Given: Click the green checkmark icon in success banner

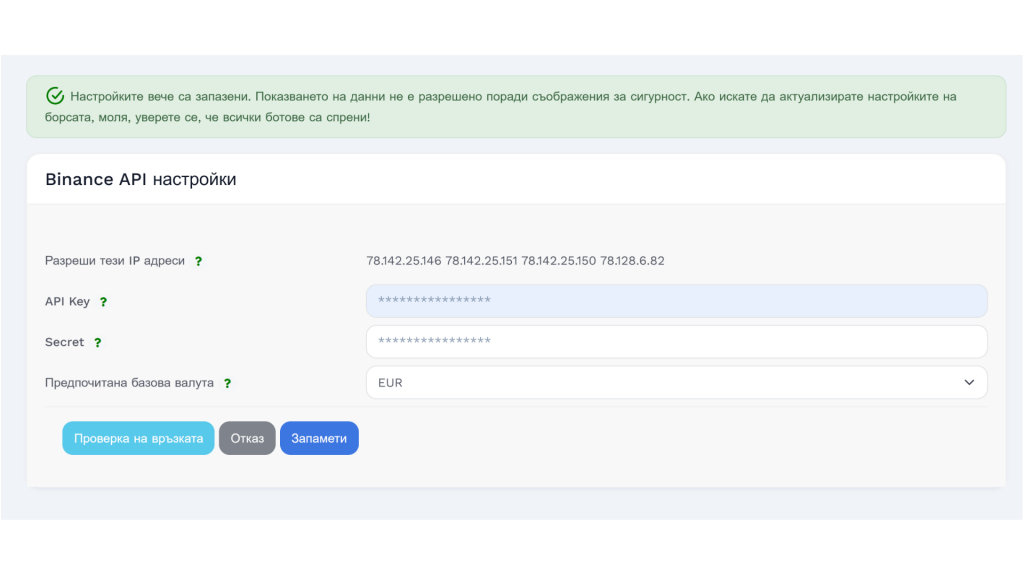Looking at the screenshot, I should [55, 96].
